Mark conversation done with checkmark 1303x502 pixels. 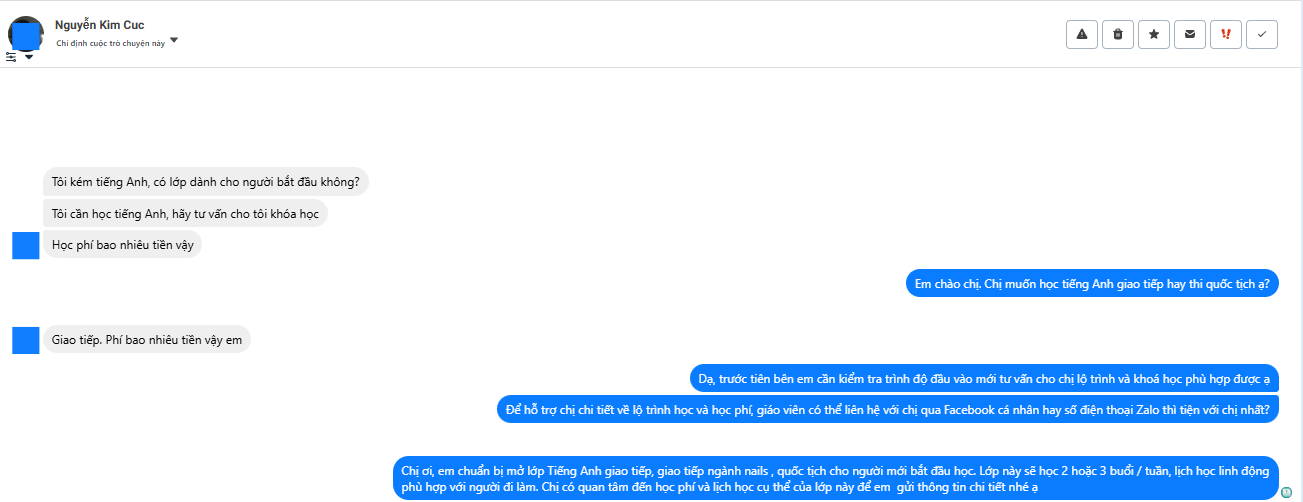(1262, 34)
